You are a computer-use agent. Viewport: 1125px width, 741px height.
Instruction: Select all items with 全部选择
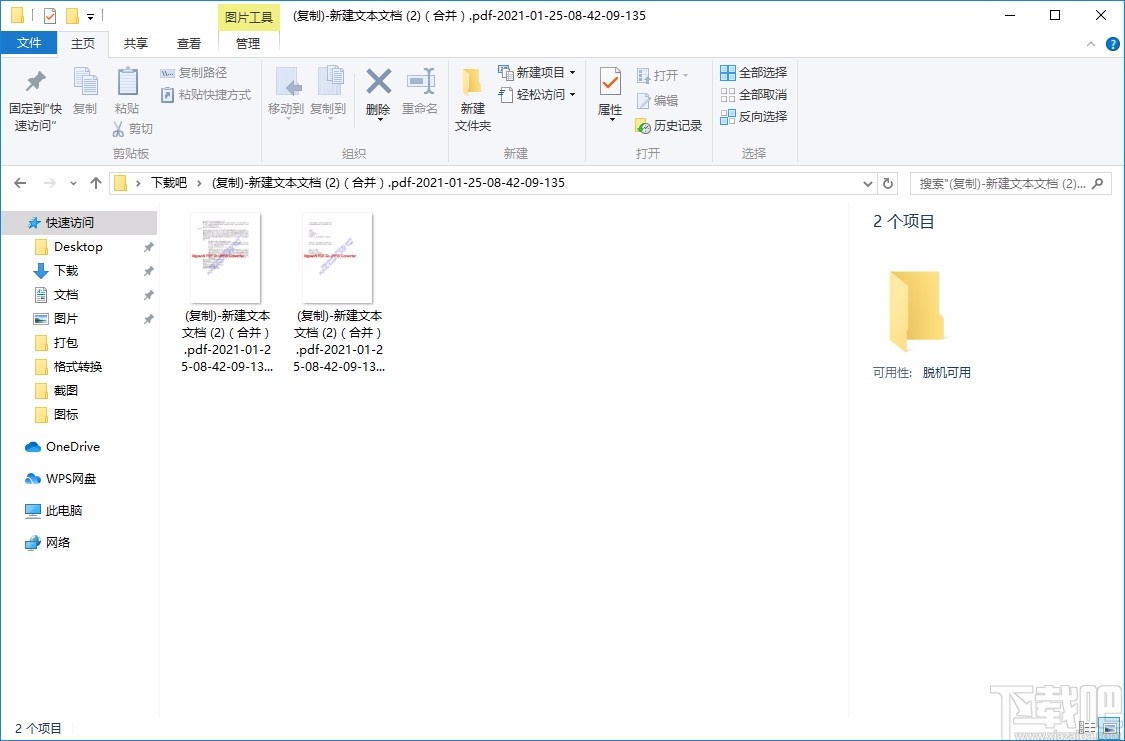point(753,71)
